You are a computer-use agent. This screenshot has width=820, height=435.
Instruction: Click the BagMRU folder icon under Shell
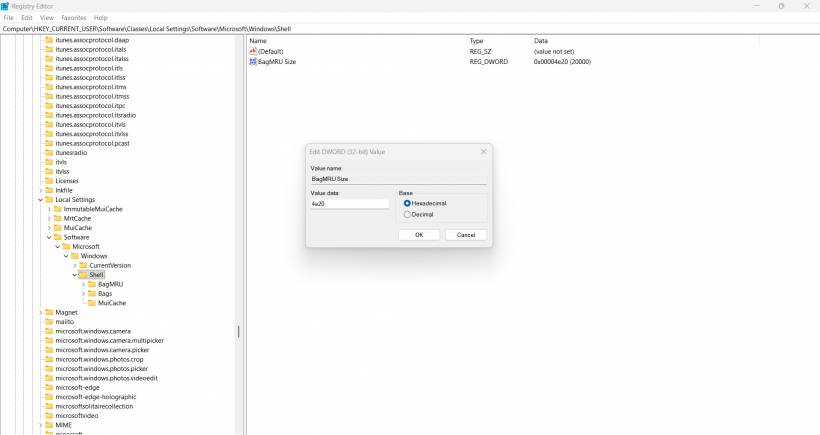coord(92,284)
